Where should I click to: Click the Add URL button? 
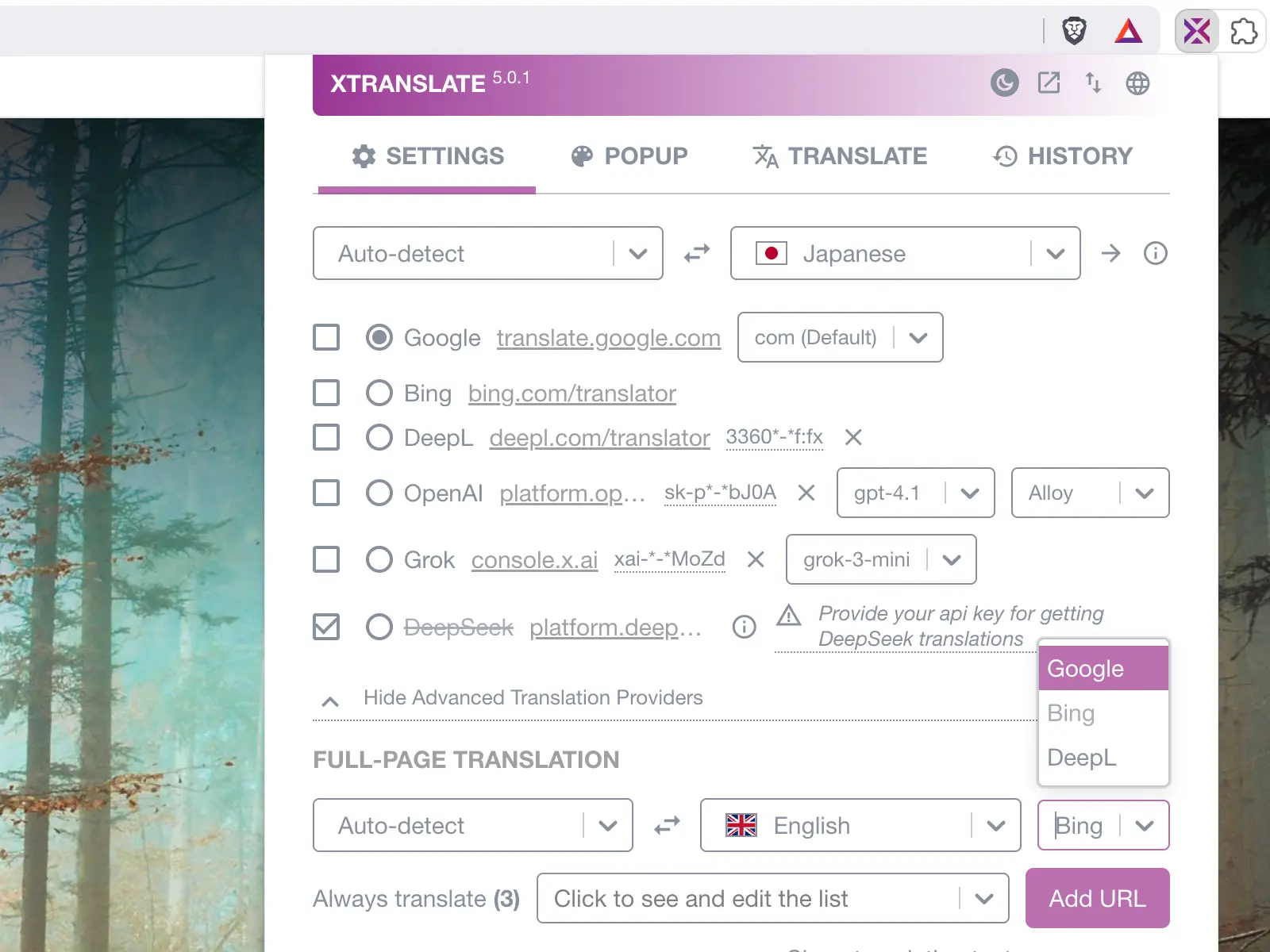[1097, 898]
